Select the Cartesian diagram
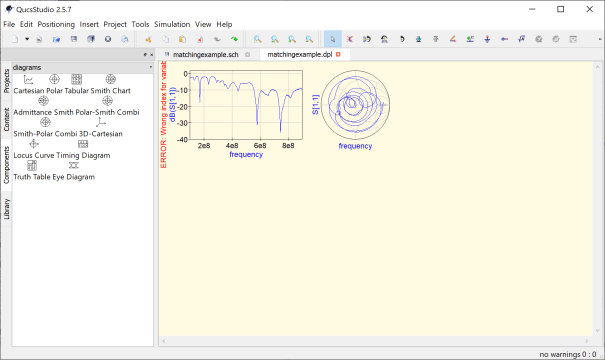Viewport: 605px width, 360px height. (x=29, y=85)
